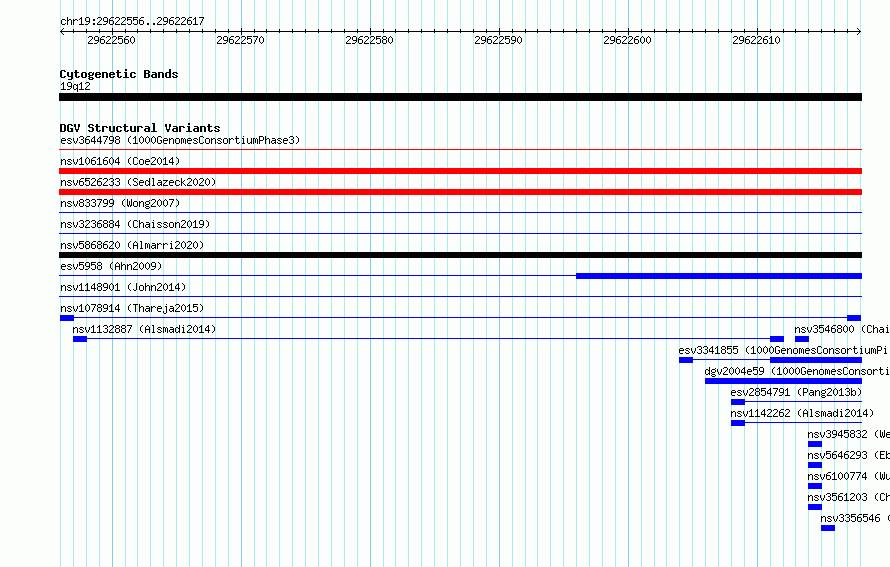Image resolution: width=890 pixels, height=567 pixels.
Task: Click ruler position 29622600
Action: (x=627, y=40)
